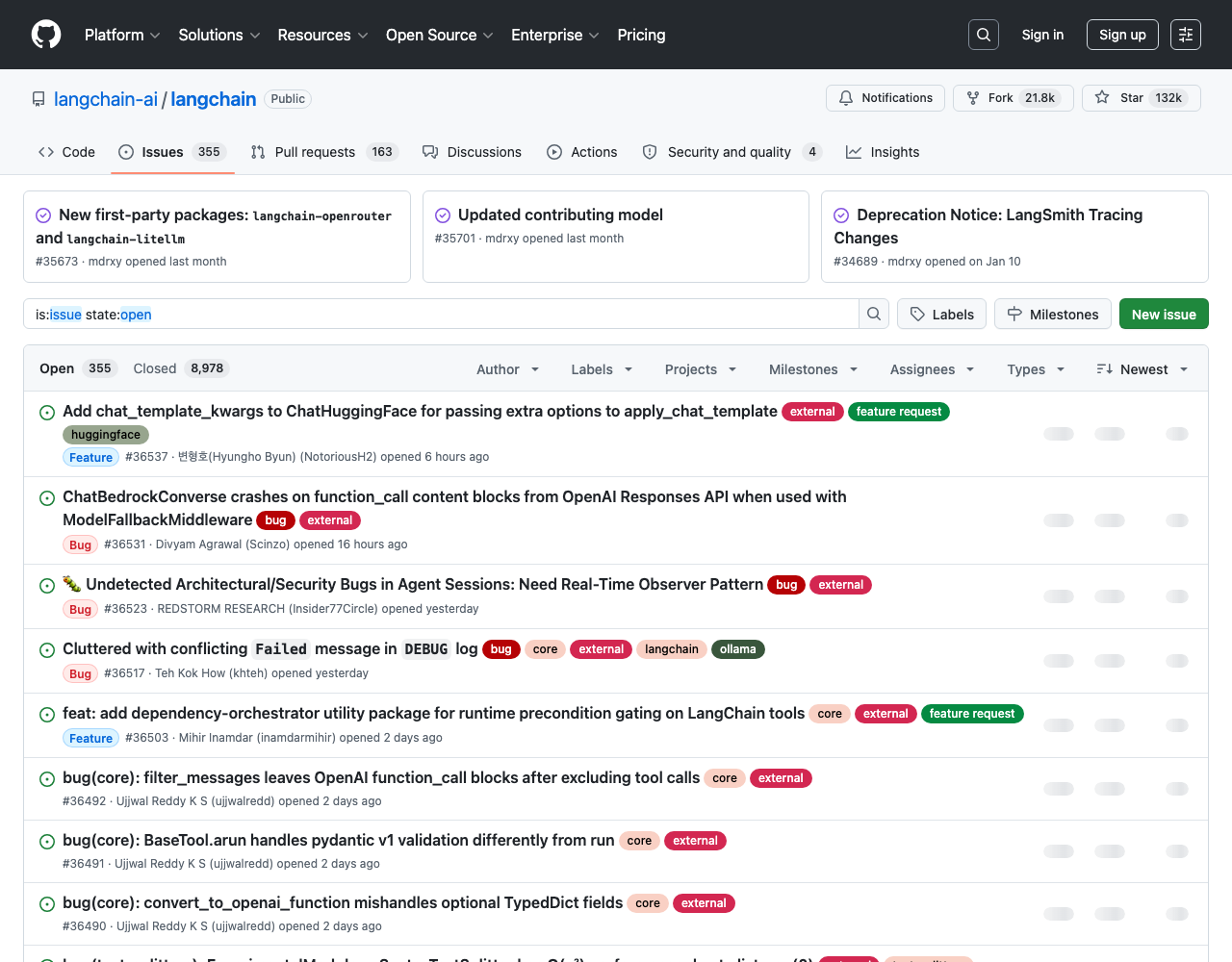Screen dimensions: 1232x962
Task: Click the search submit magnifier in issue filter
Action: pyautogui.click(x=874, y=314)
